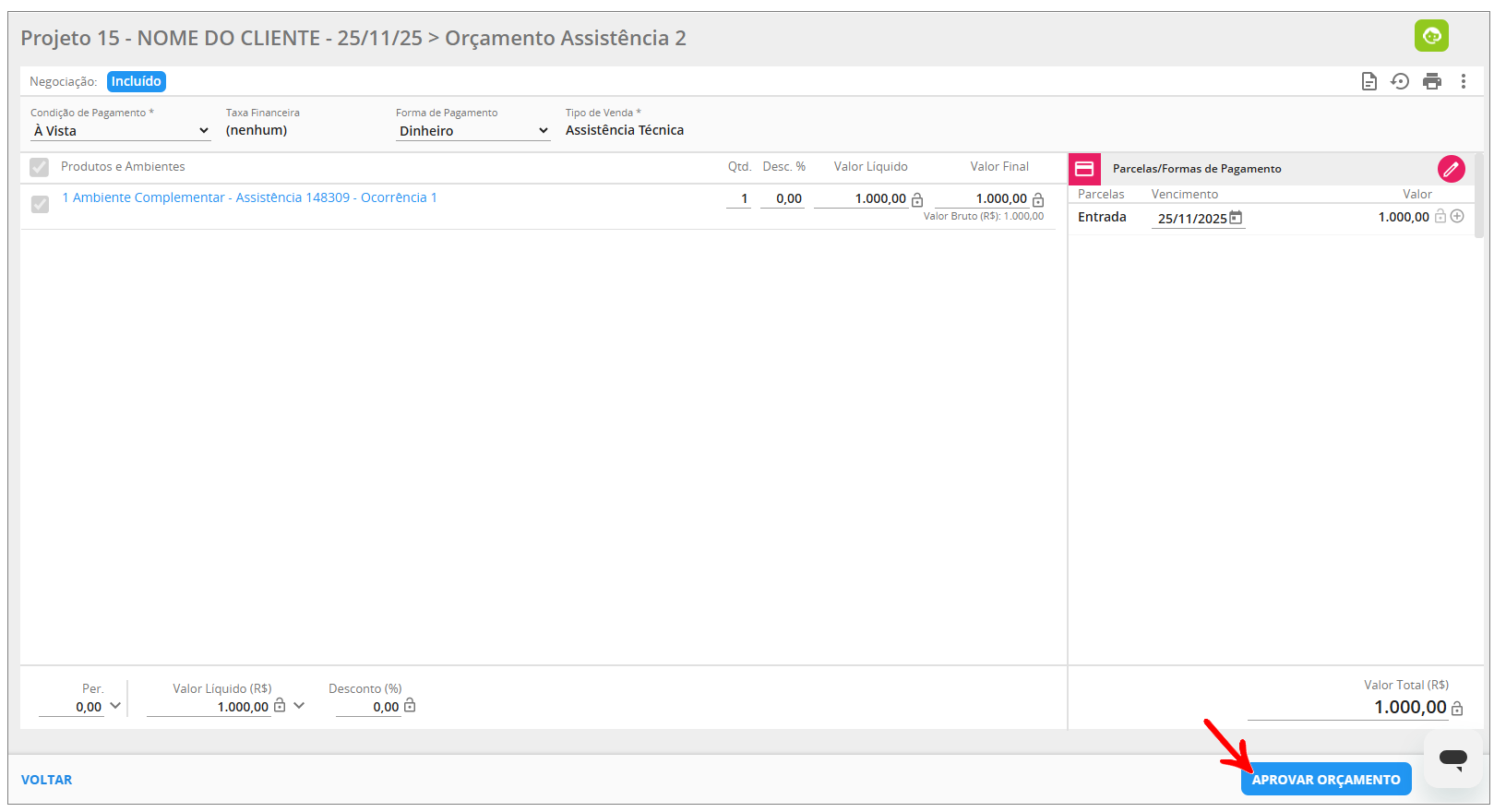This screenshot has height=812, width=1494.
Task: Toggle checkbox for Ambiente Complementar row
Action: coord(40,204)
